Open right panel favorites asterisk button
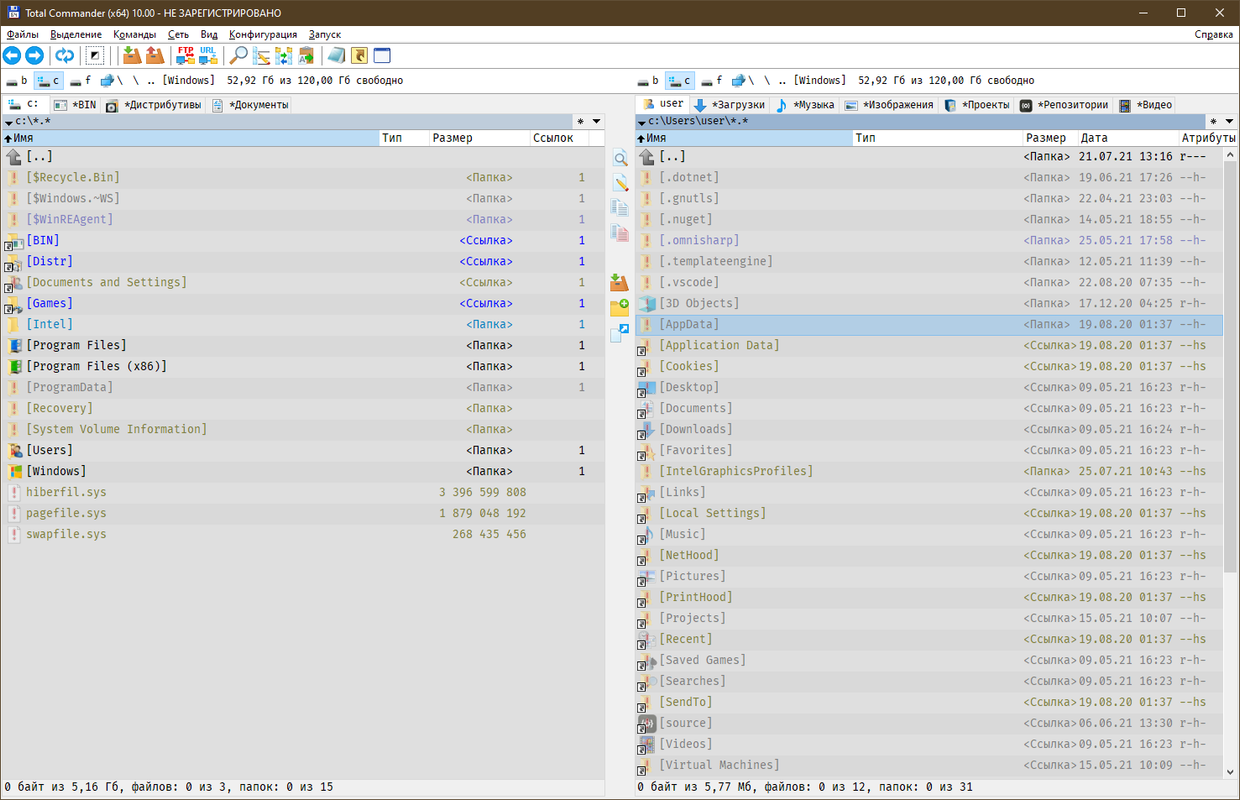Viewport: 1240px width, 800px height. click(x=1212, y=122)
